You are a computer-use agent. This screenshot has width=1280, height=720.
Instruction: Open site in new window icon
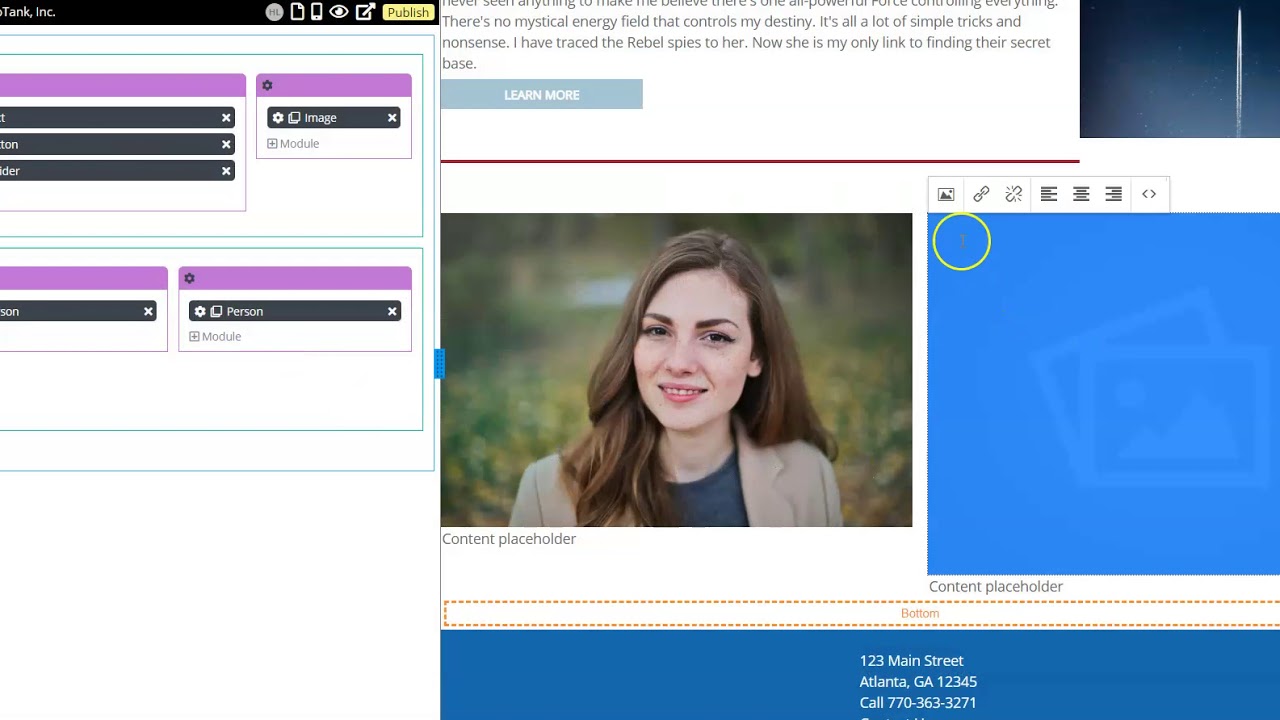pyautogui.click(x=365, y=12)
